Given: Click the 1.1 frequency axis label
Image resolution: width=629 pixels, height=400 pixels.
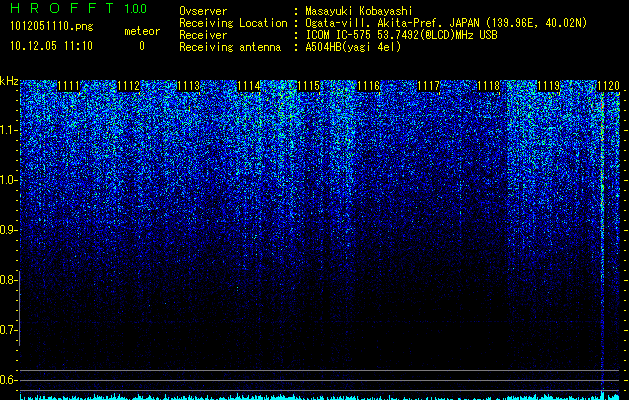Looking at the screenshot, I should (8, 130).
